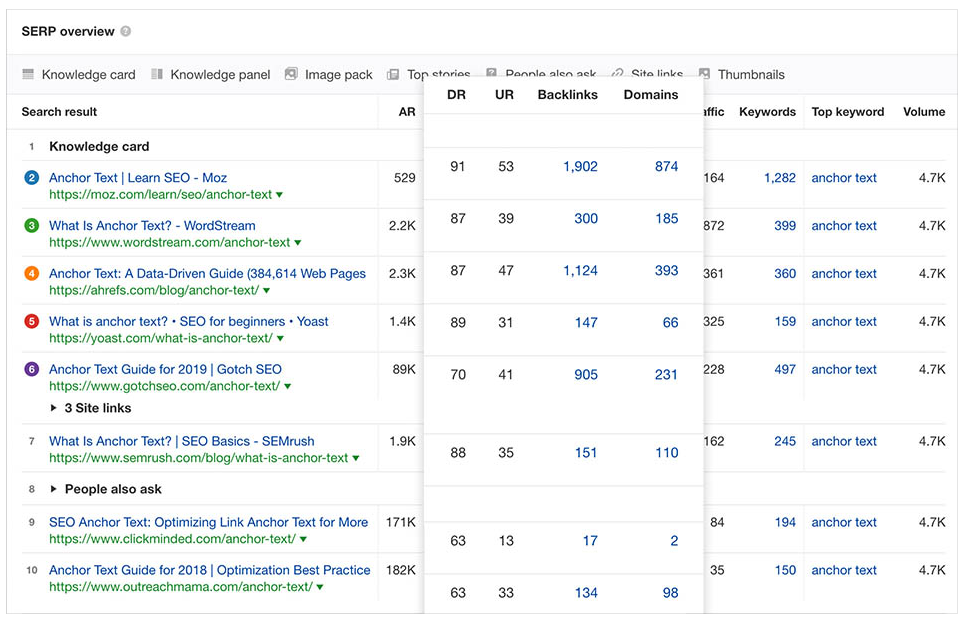Image resolution: width=963 pixels, height=625 pixels.
Task: Click keywords count 1,282 for Moz
Action: click(x=779, y=178)
